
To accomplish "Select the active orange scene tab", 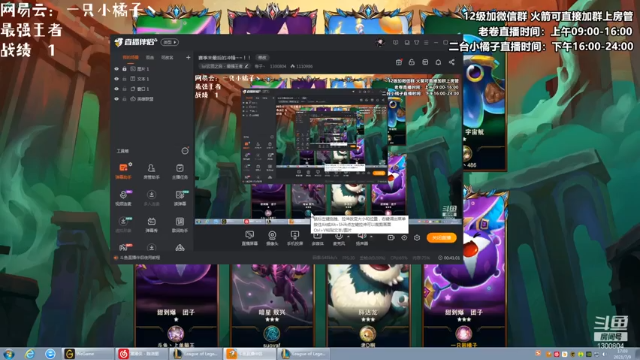I will 130,58.
